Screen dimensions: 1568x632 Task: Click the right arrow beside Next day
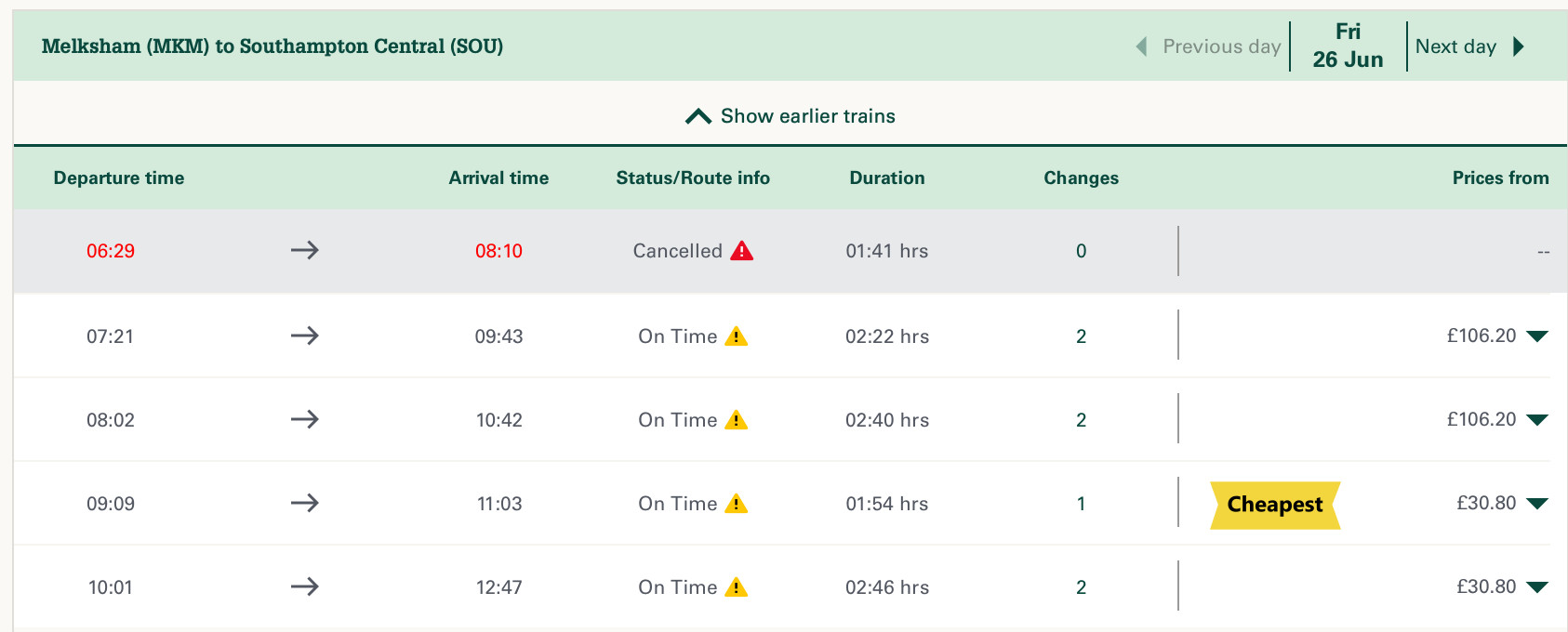point(1519,46)
